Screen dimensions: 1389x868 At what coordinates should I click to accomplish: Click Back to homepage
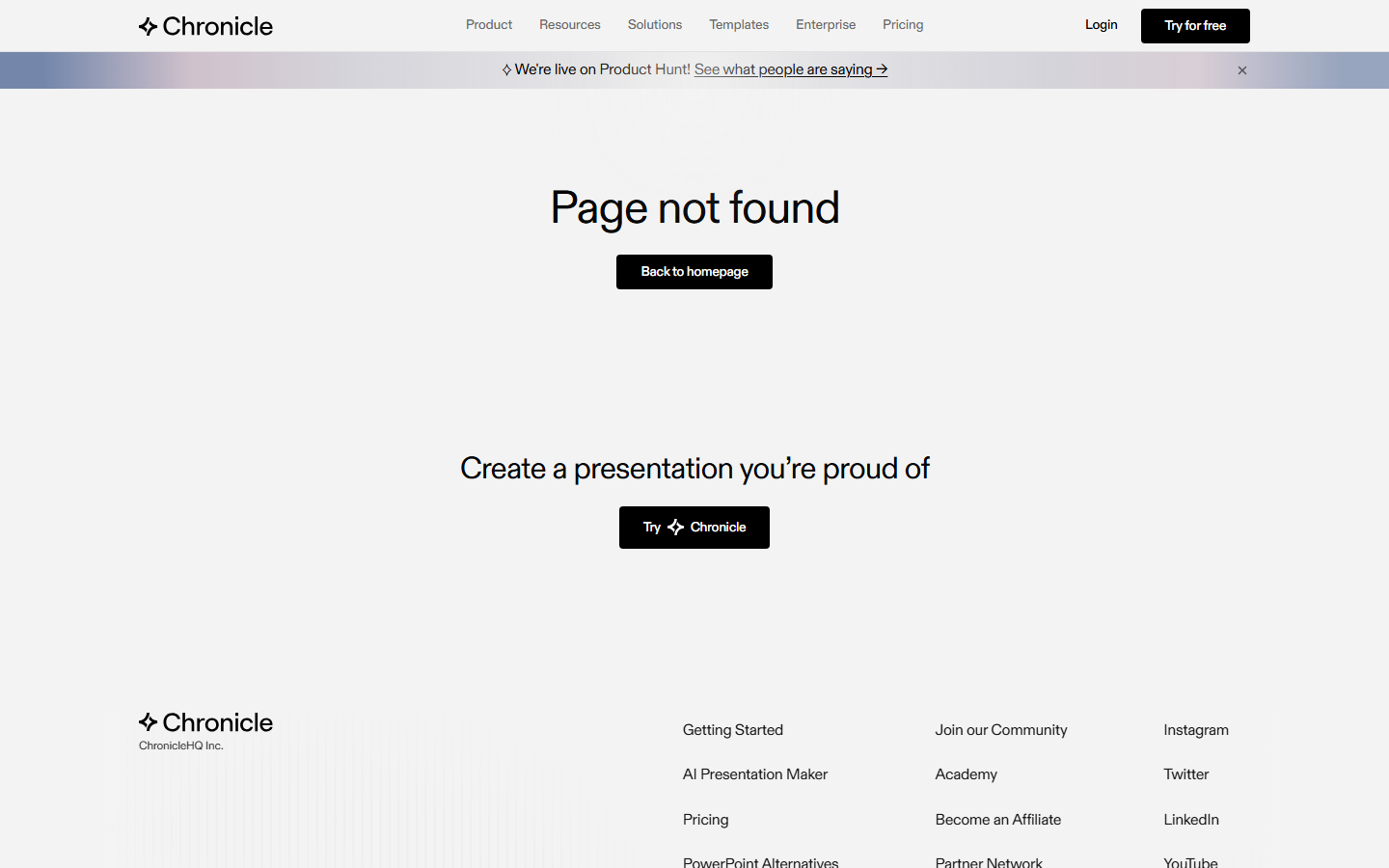(694, 272)
